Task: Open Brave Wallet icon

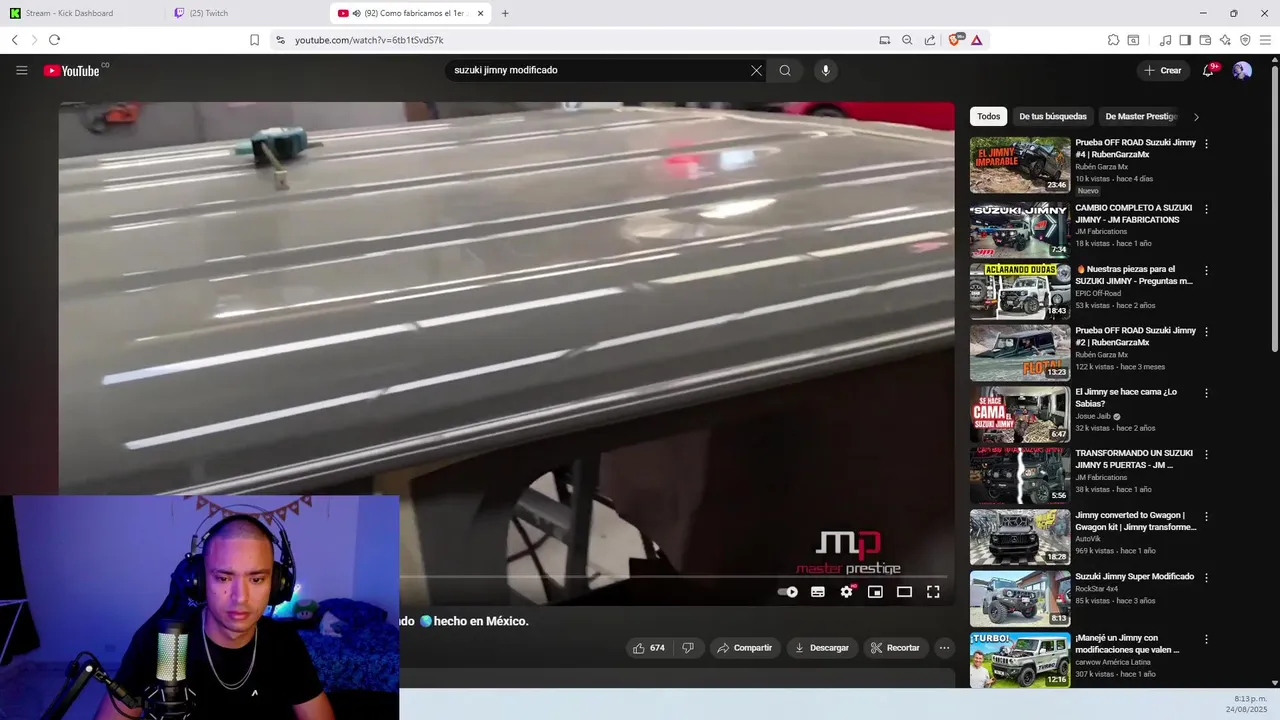Action: point(1205,40)
